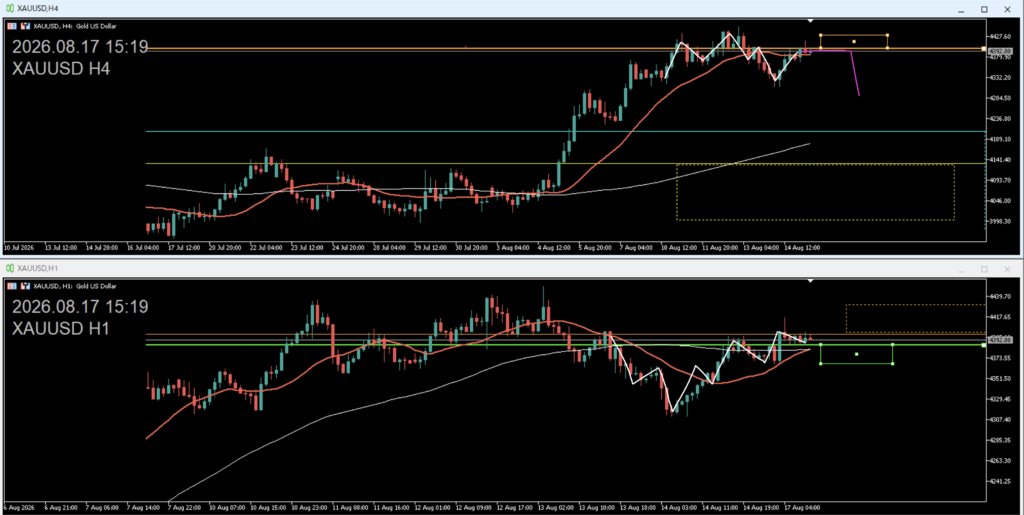Close the XAUUSD,H4 chart window
1024x515 pixels.
click(1006, 8)
